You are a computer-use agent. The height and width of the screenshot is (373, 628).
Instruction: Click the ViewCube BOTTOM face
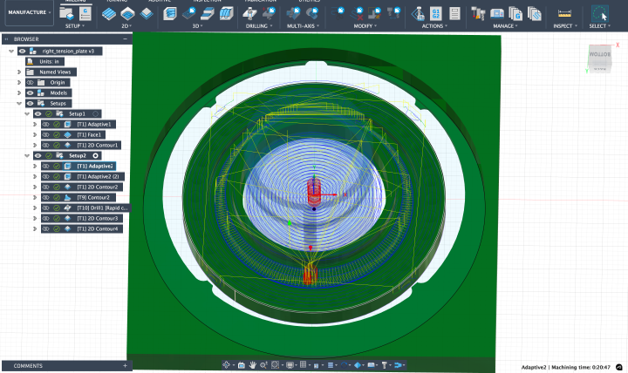[600, 54]
